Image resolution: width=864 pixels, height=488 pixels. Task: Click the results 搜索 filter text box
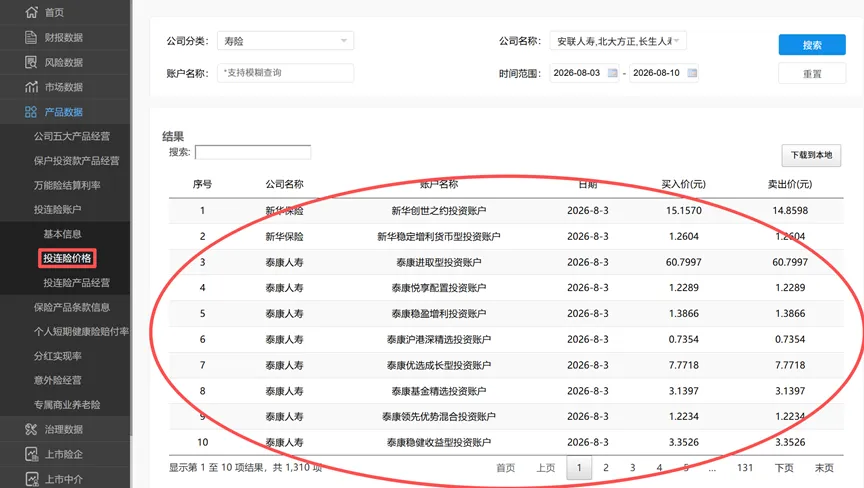point(253,152)
